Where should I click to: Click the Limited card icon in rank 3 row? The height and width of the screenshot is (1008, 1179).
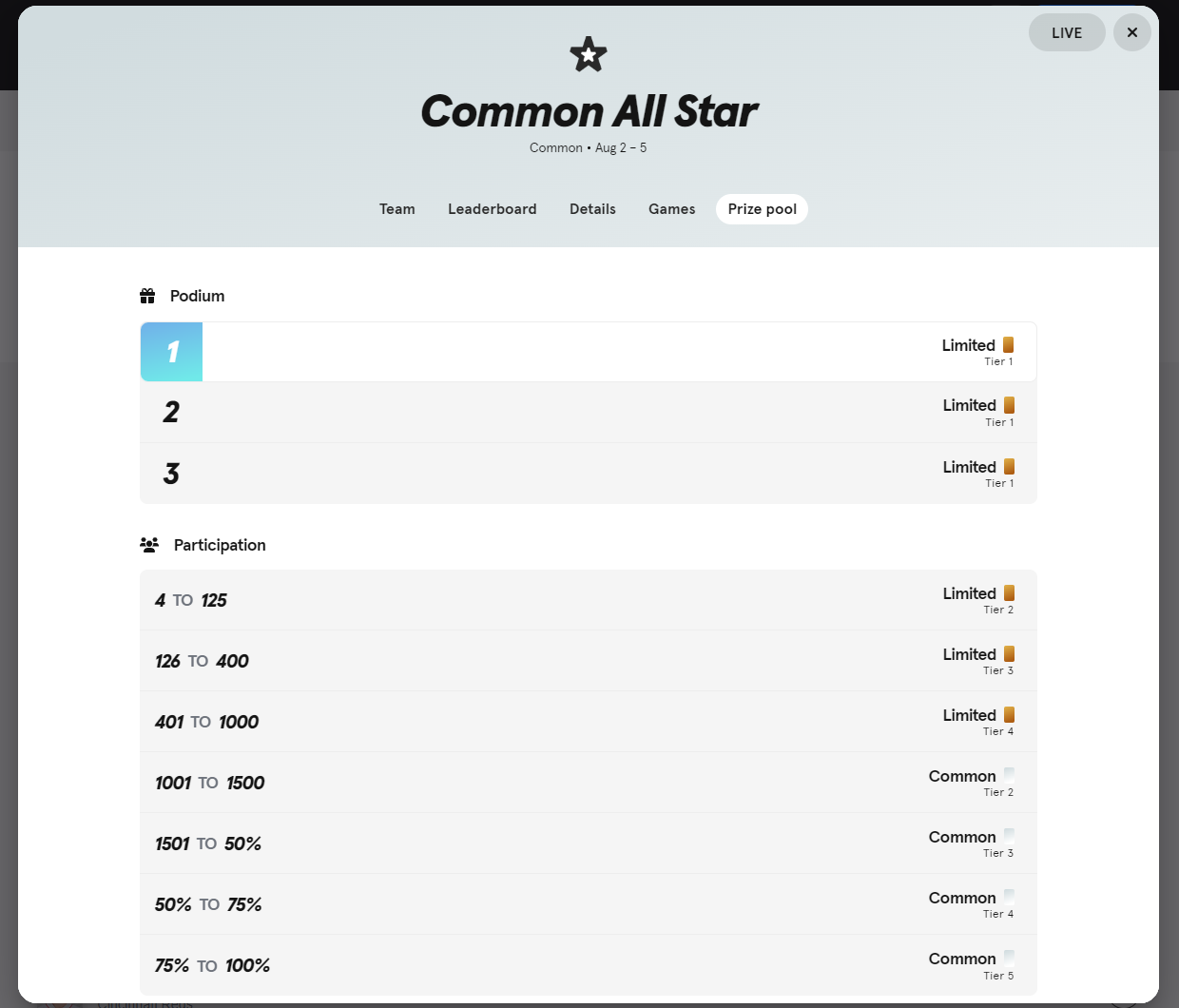(1010, 467)
